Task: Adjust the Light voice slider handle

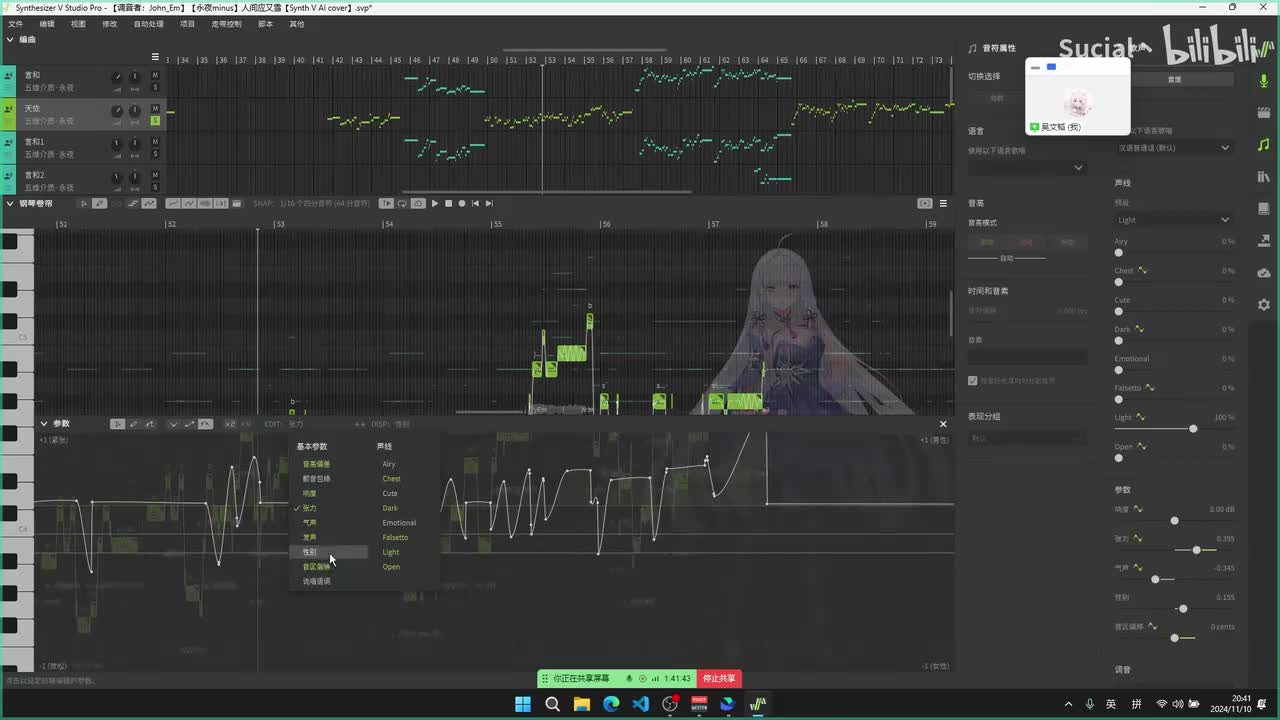Action: tap(1193, 428)
